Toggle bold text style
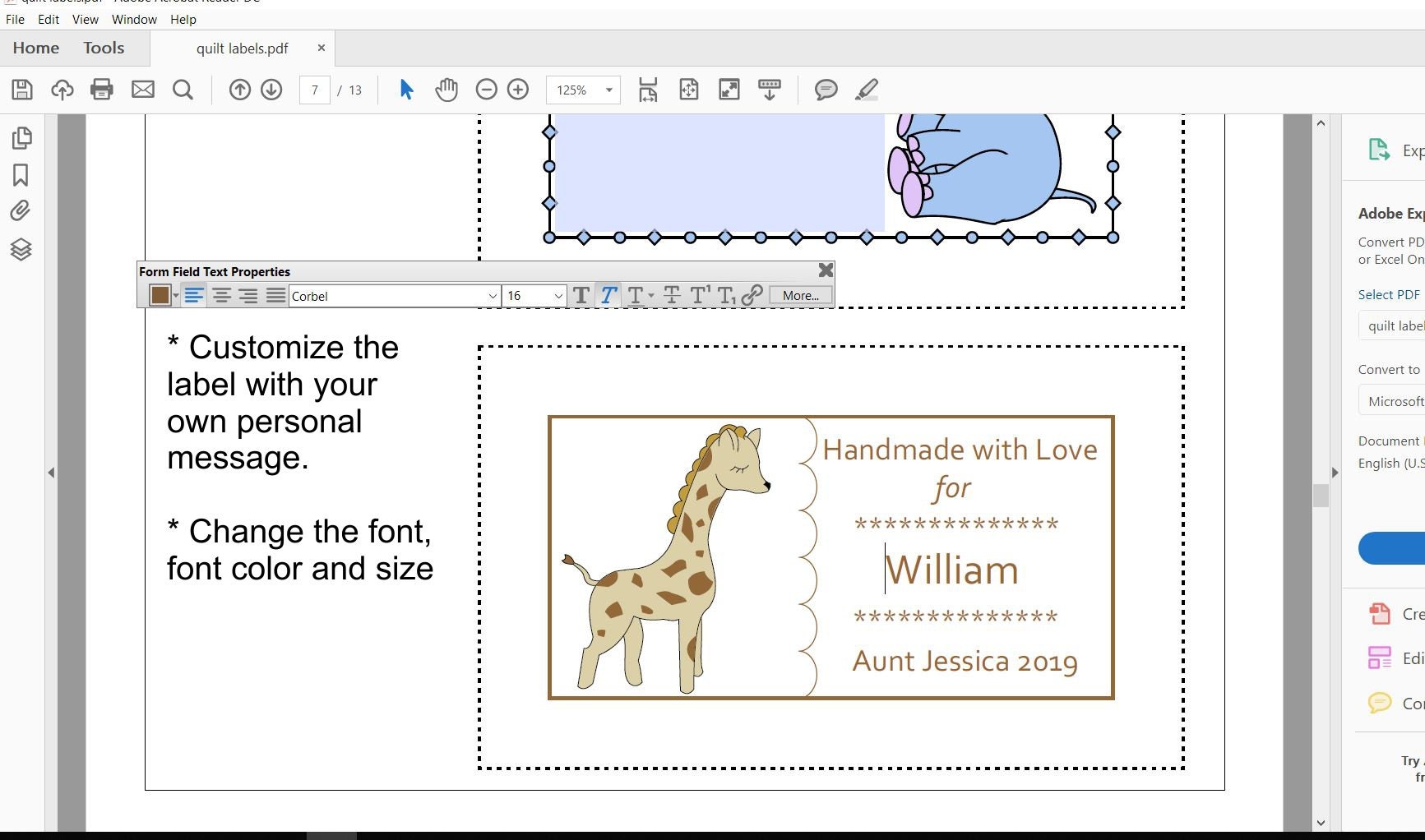Image resolution: width=1425 pixels, height=840 pixels. pos(581,296)
